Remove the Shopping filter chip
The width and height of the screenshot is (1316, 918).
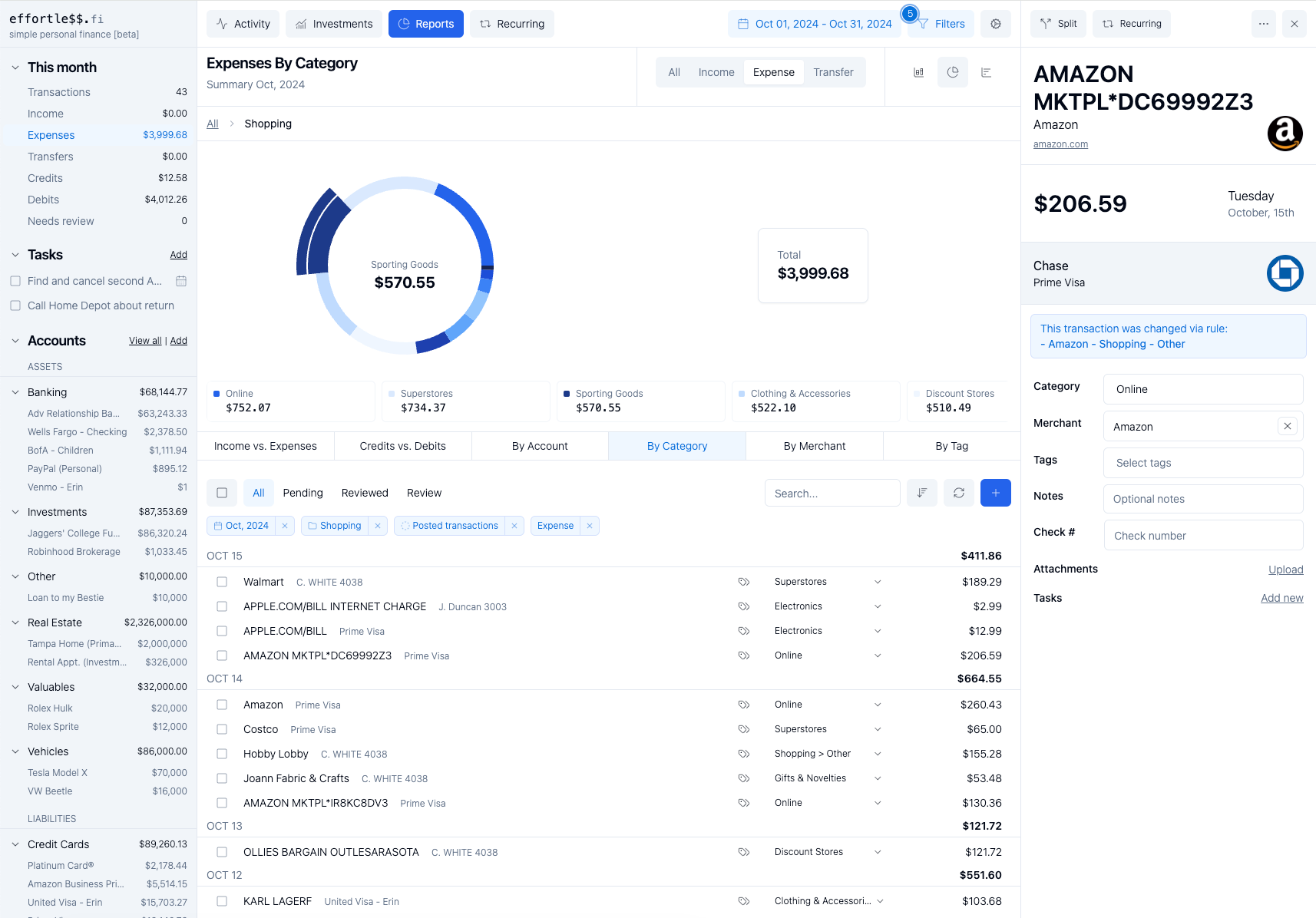pyautogui.click(x=377, y=526)
